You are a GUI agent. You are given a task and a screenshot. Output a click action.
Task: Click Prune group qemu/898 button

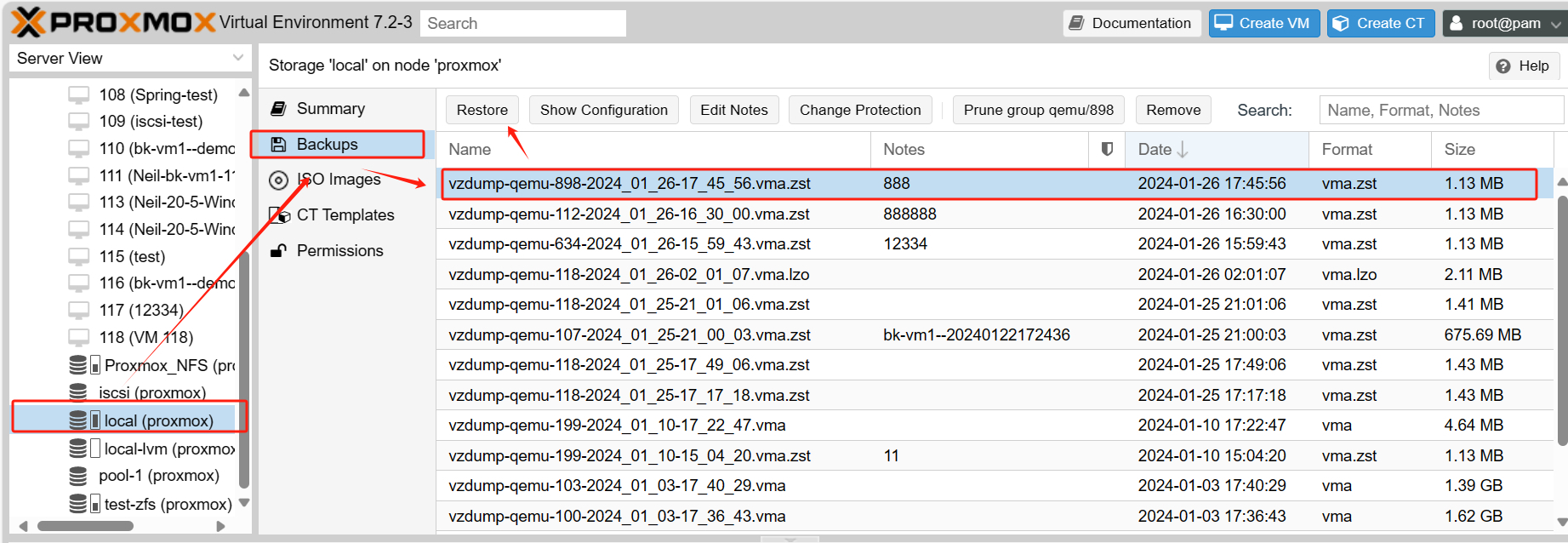[x=1039, y=110]
